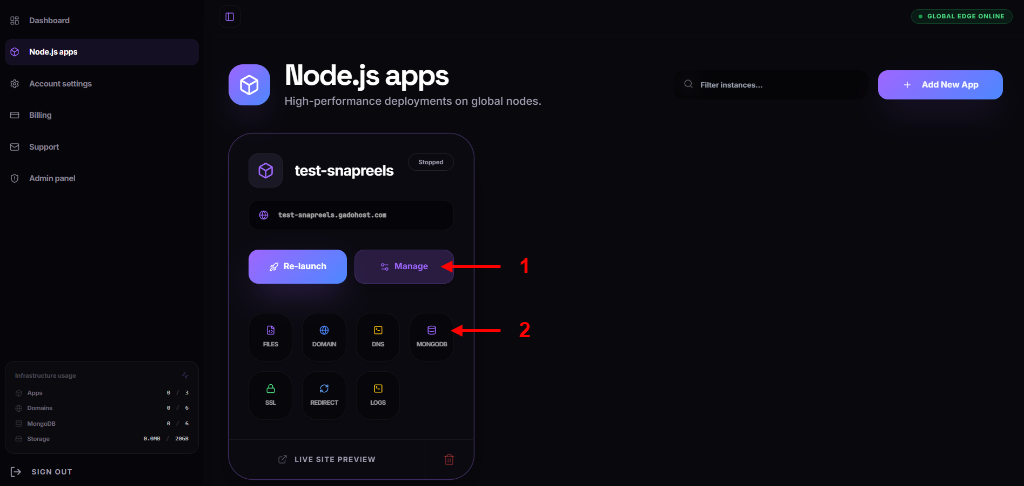Toggle the sidebar collapse icon
Viewport: 1024px width, 486px height.
tap(230, 17)
